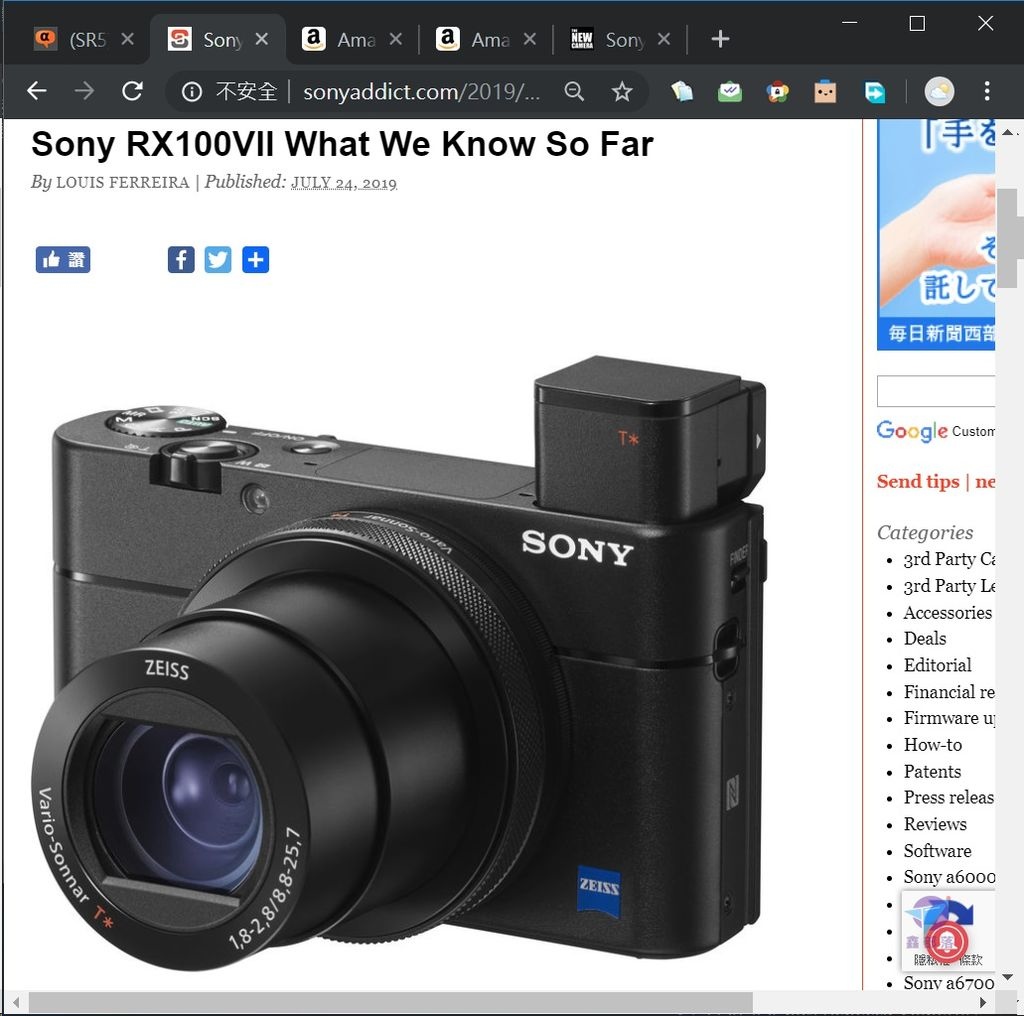Close the New Camera Sony tab
The image size is (1024, 1016).
tap(664, 39)
